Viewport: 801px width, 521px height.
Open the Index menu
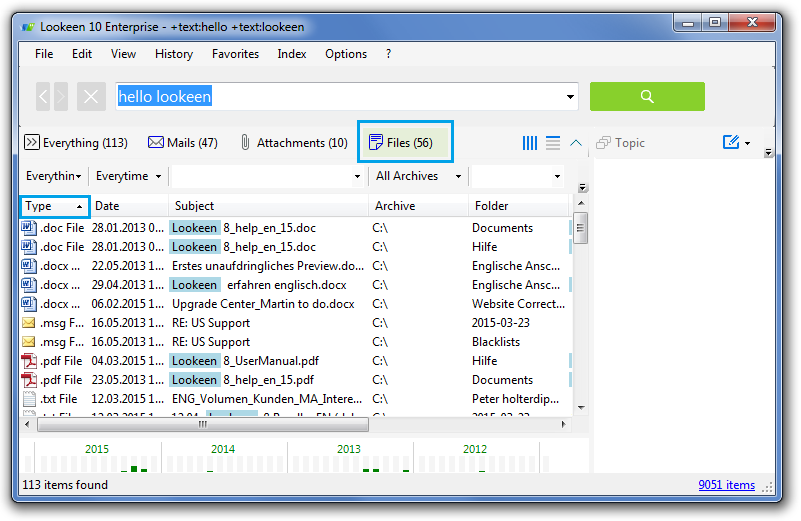click(292, 54)
